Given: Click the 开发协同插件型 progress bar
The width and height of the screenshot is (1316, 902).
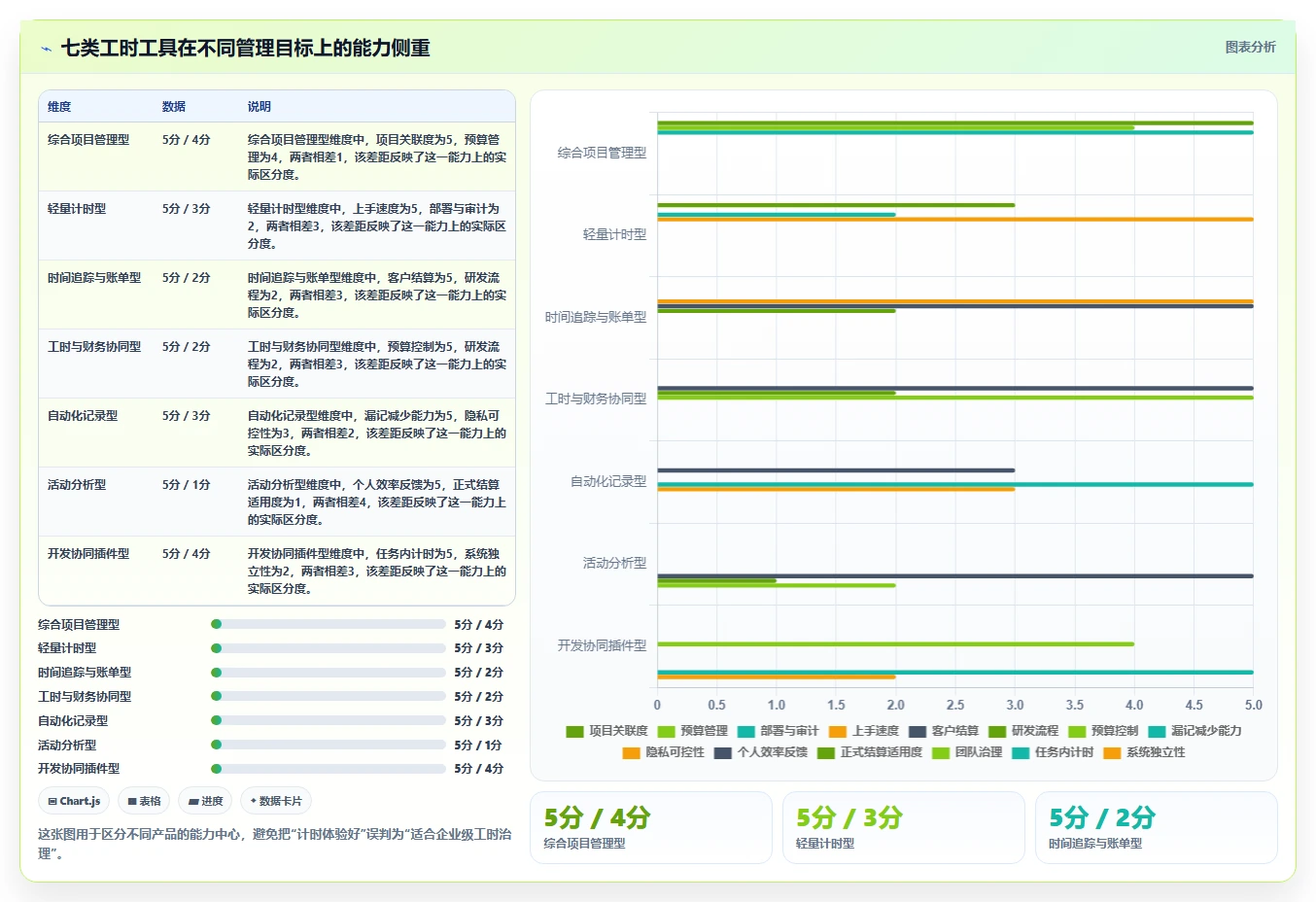Looking at the screenshot, I should tap(329, 769).
